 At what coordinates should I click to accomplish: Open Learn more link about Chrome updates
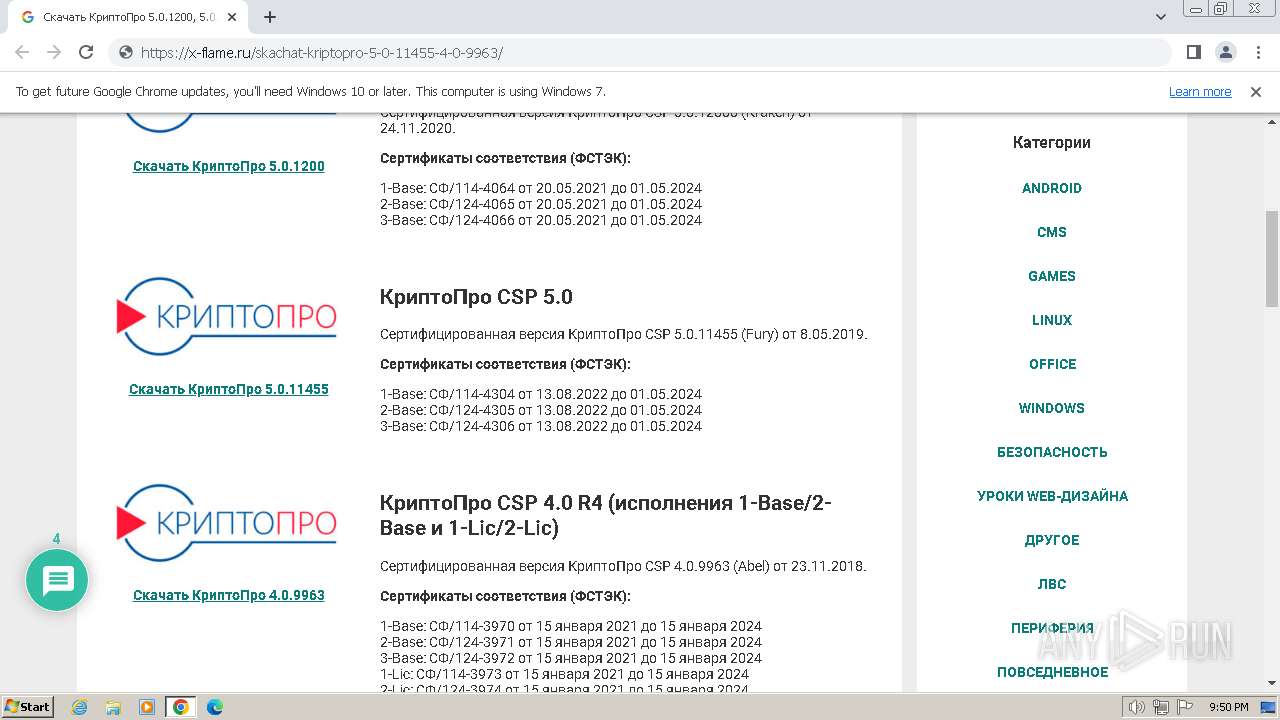pos(1200,91)
